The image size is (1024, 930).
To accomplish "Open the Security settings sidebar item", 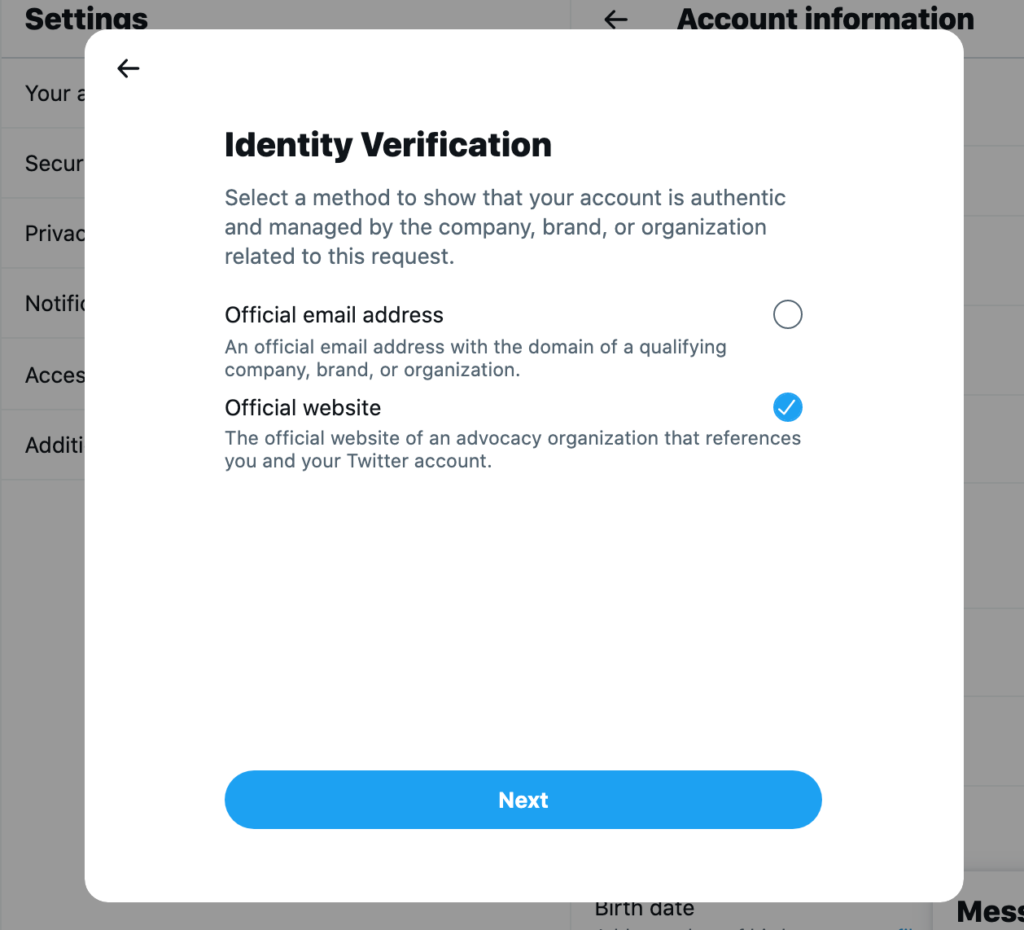I will point(53,163).
